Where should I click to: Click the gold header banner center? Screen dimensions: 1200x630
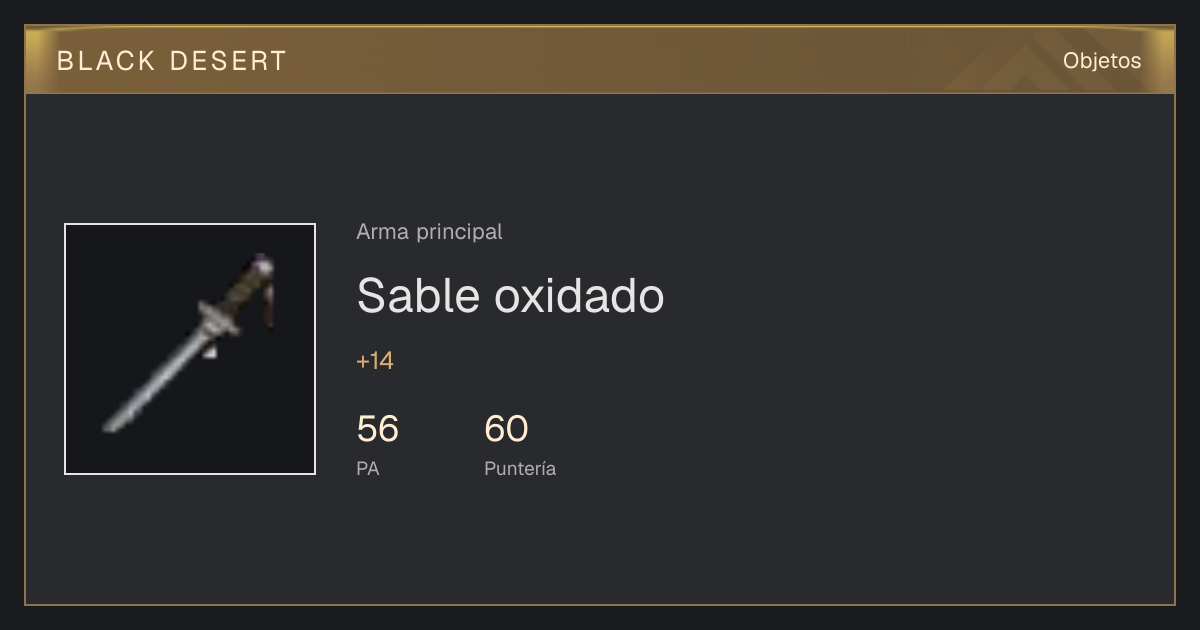600,60
